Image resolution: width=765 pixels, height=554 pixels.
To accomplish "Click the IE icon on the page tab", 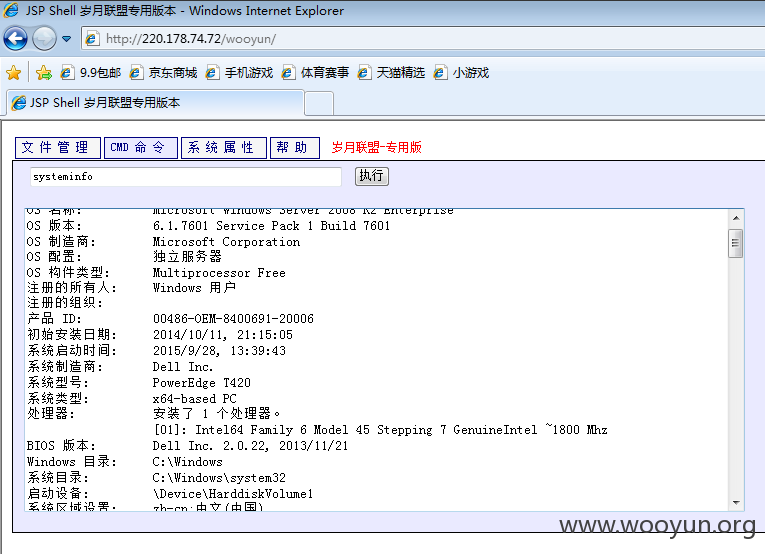I will (19, 103).
